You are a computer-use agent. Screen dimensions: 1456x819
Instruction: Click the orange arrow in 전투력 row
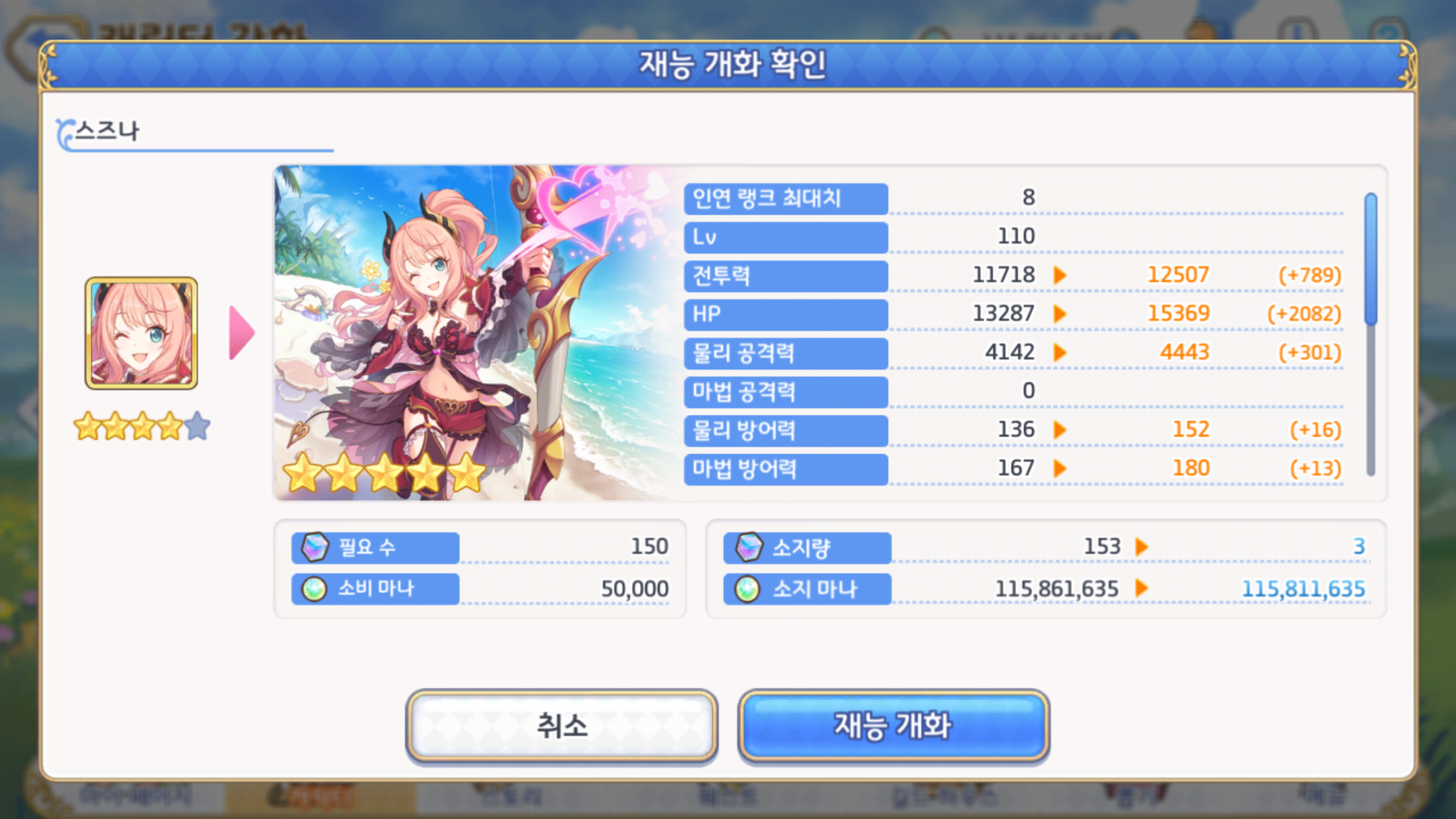(x=1060, y=275)
